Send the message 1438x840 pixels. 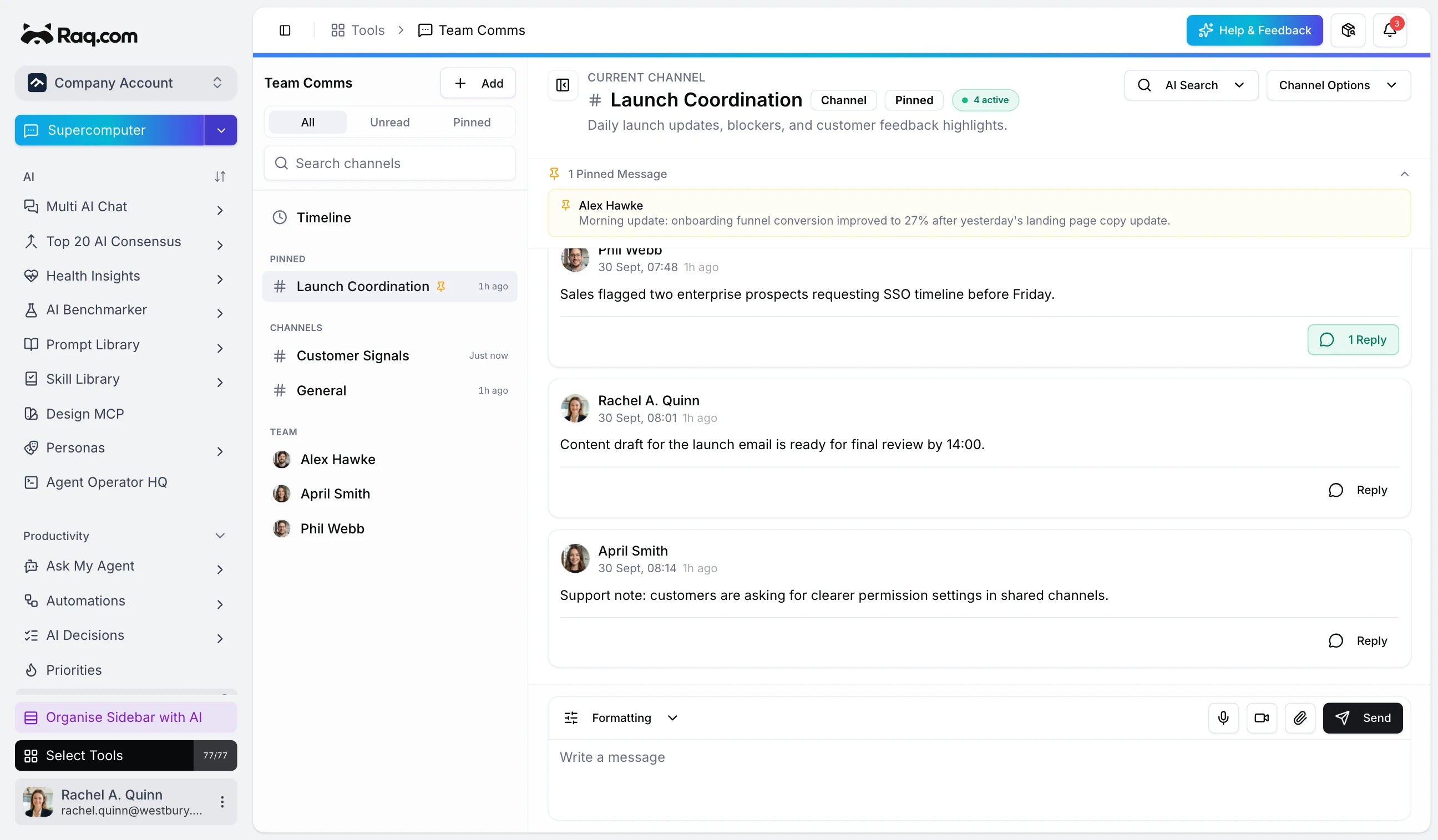tap(1362, 717)
